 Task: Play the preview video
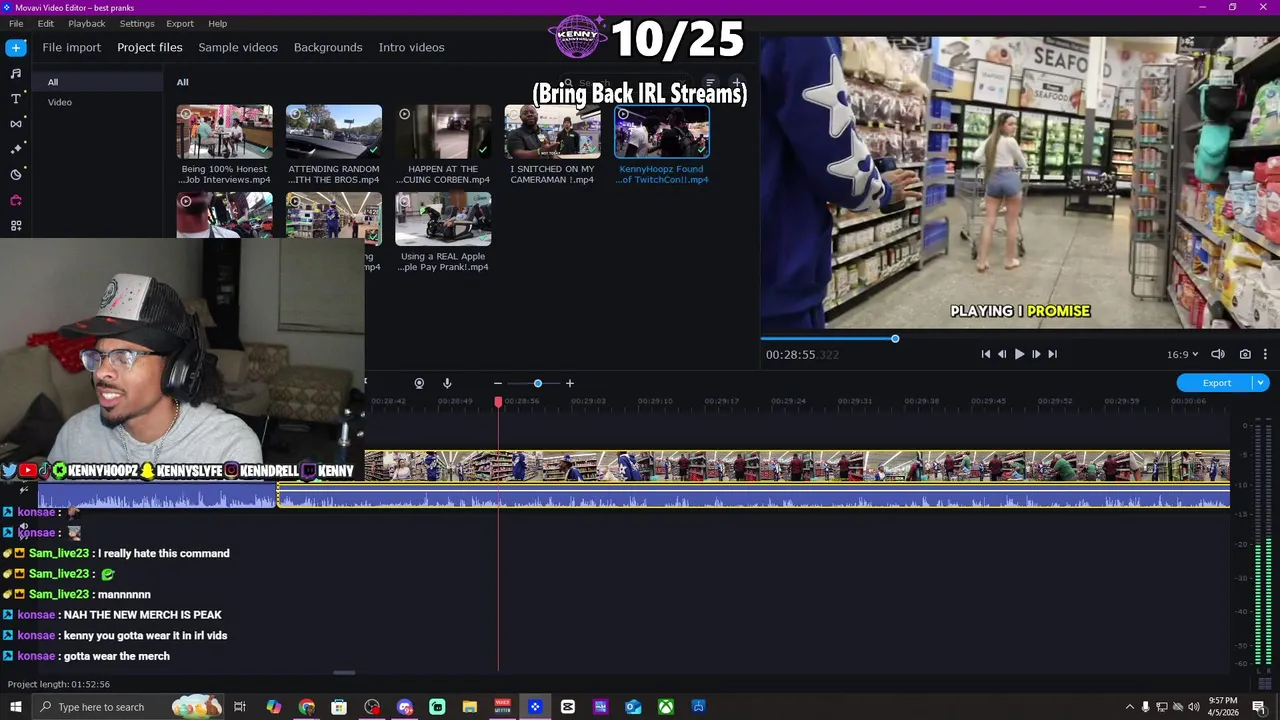click(1019, 354)
